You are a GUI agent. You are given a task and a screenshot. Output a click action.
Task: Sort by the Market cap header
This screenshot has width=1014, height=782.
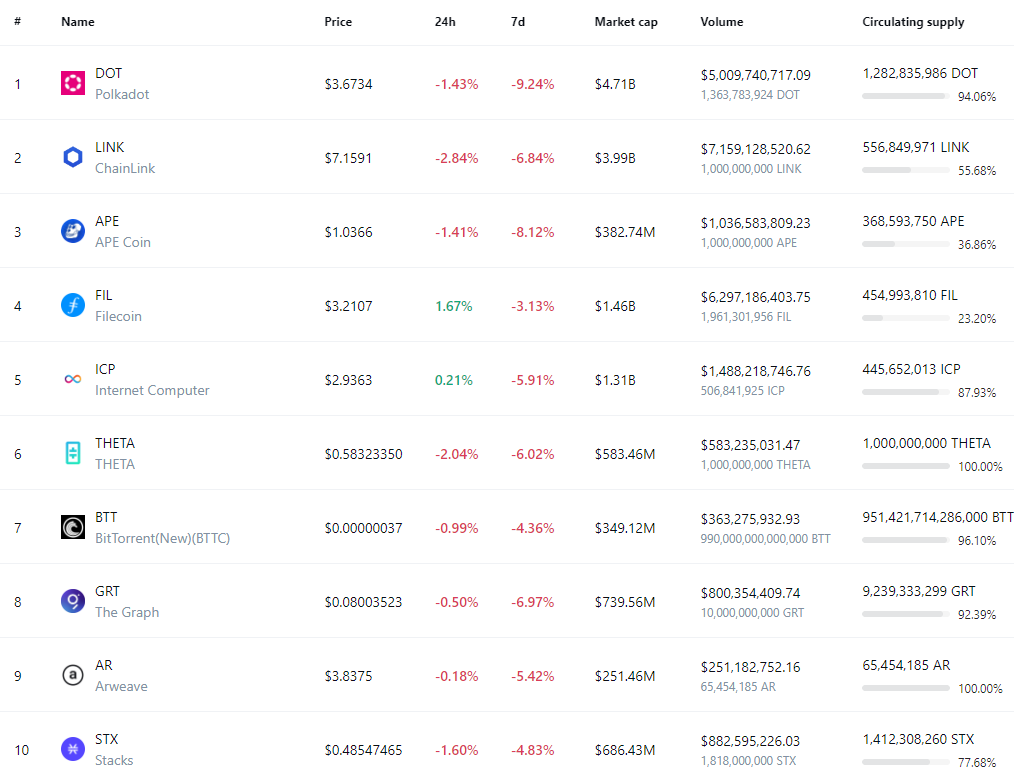626,22
